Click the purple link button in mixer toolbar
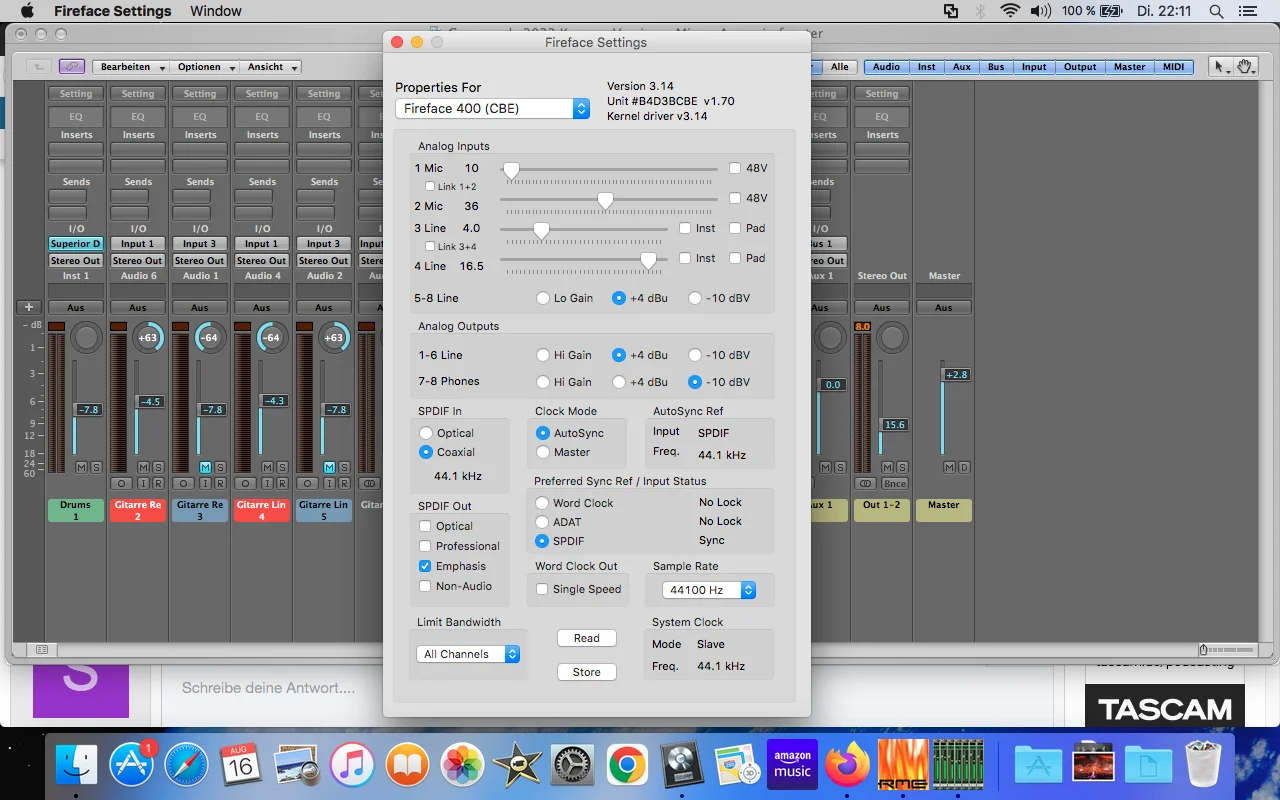Viewport: 1280px width, 800px height. click(71, 67)
